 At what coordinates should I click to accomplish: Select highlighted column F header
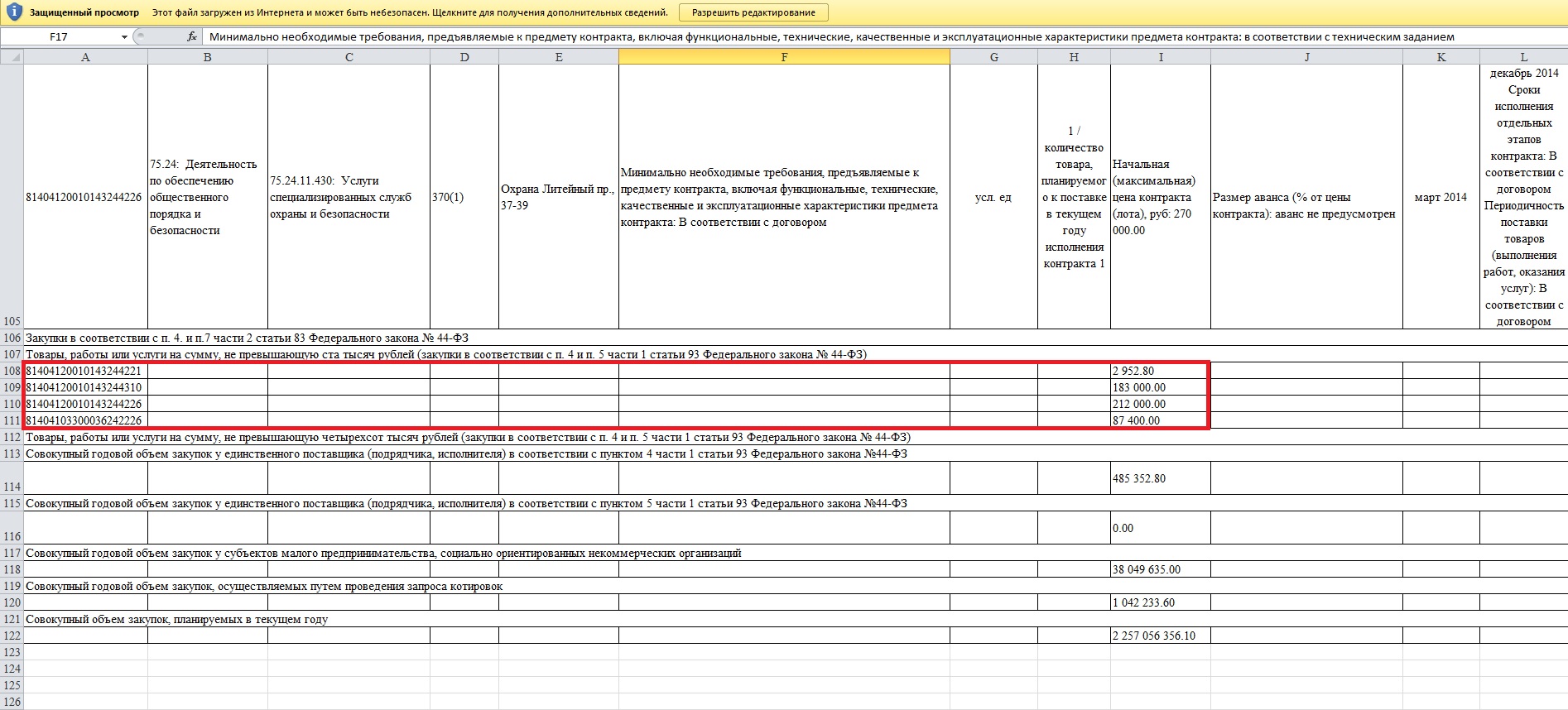click(x=784, y=57)
